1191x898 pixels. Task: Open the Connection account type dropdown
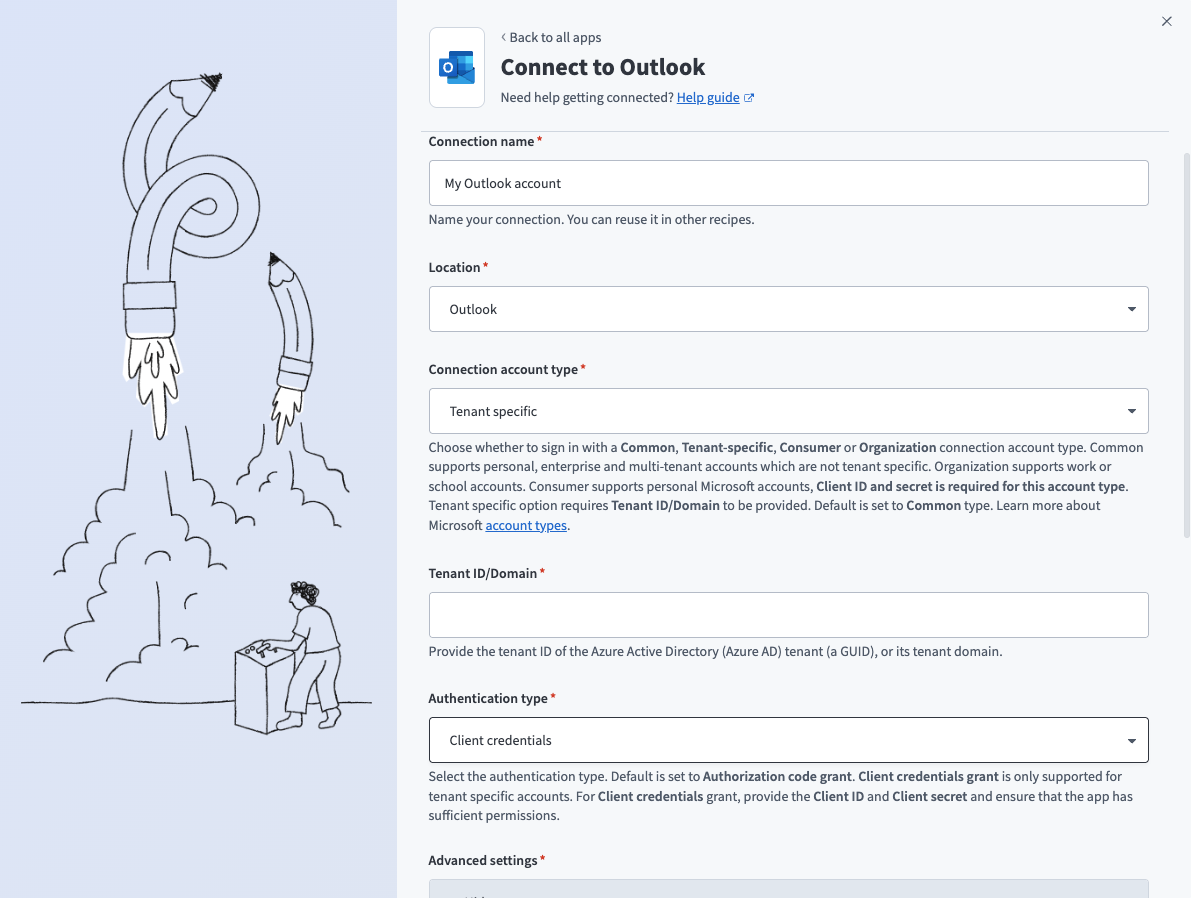point(788,411)
